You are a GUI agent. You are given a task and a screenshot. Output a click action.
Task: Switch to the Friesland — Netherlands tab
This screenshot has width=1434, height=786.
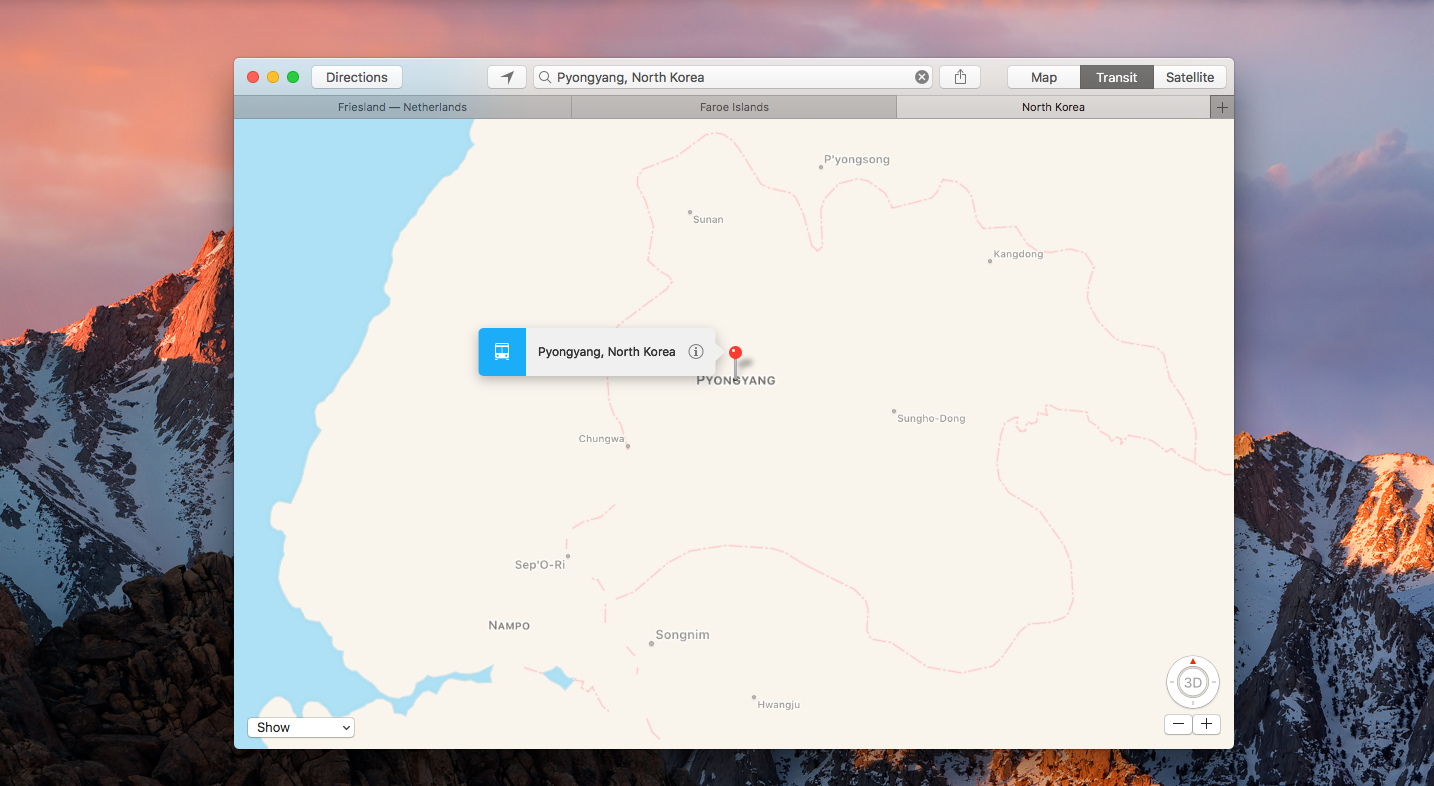click(x=403, y=107)
